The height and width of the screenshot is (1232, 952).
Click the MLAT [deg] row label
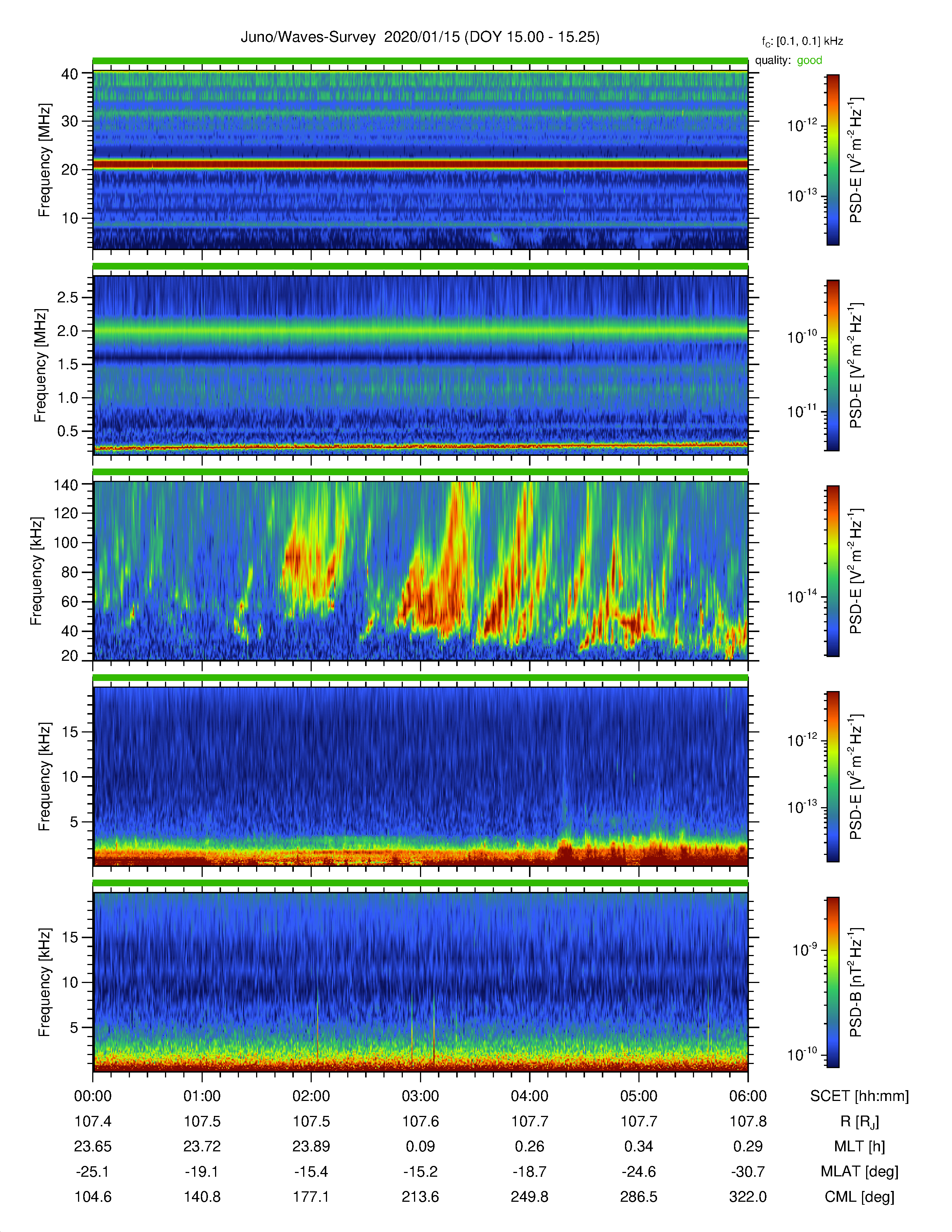pyautogui.click(x=859, y=1172)
